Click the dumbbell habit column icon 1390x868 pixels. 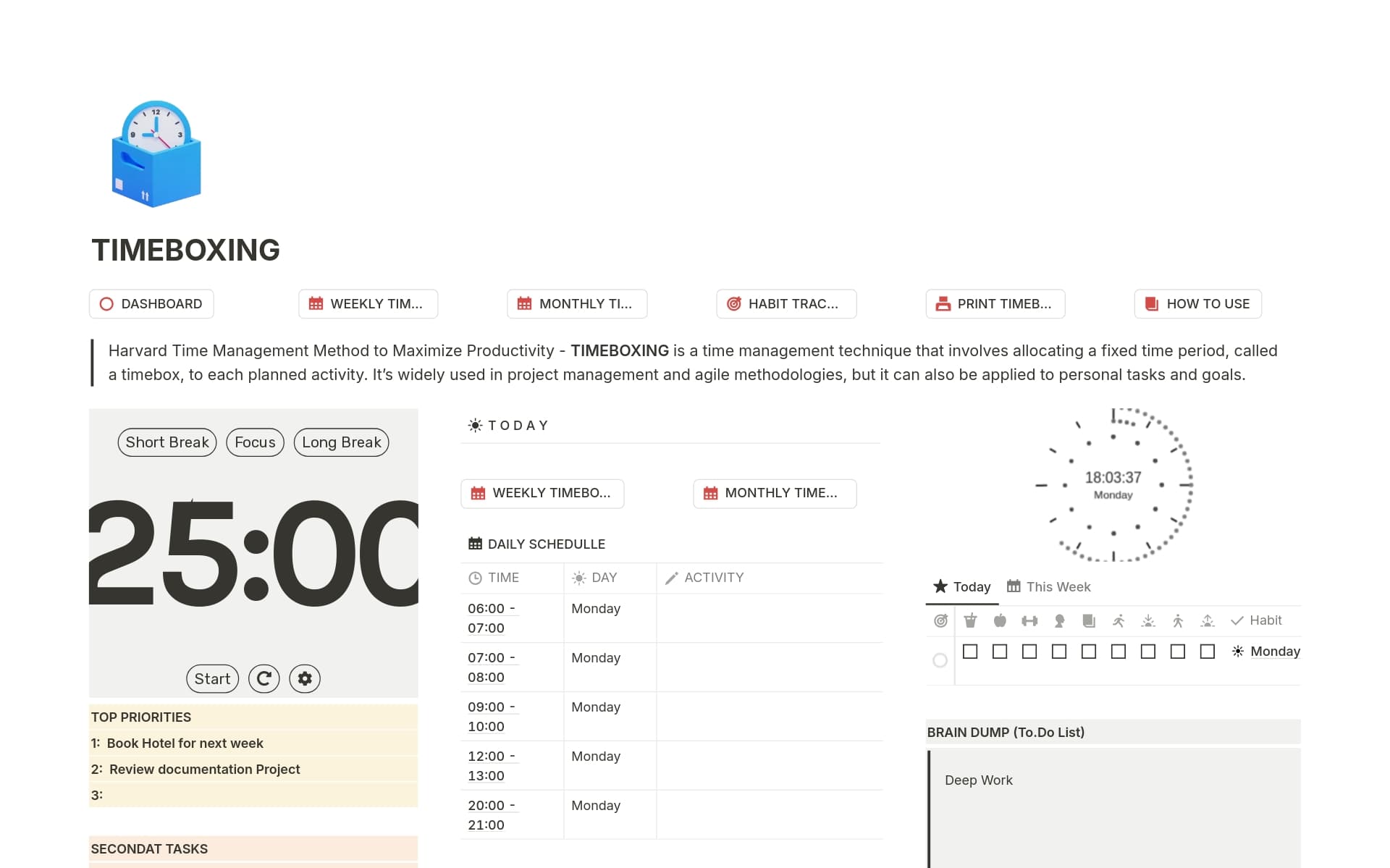click(x=1029, y=620)
